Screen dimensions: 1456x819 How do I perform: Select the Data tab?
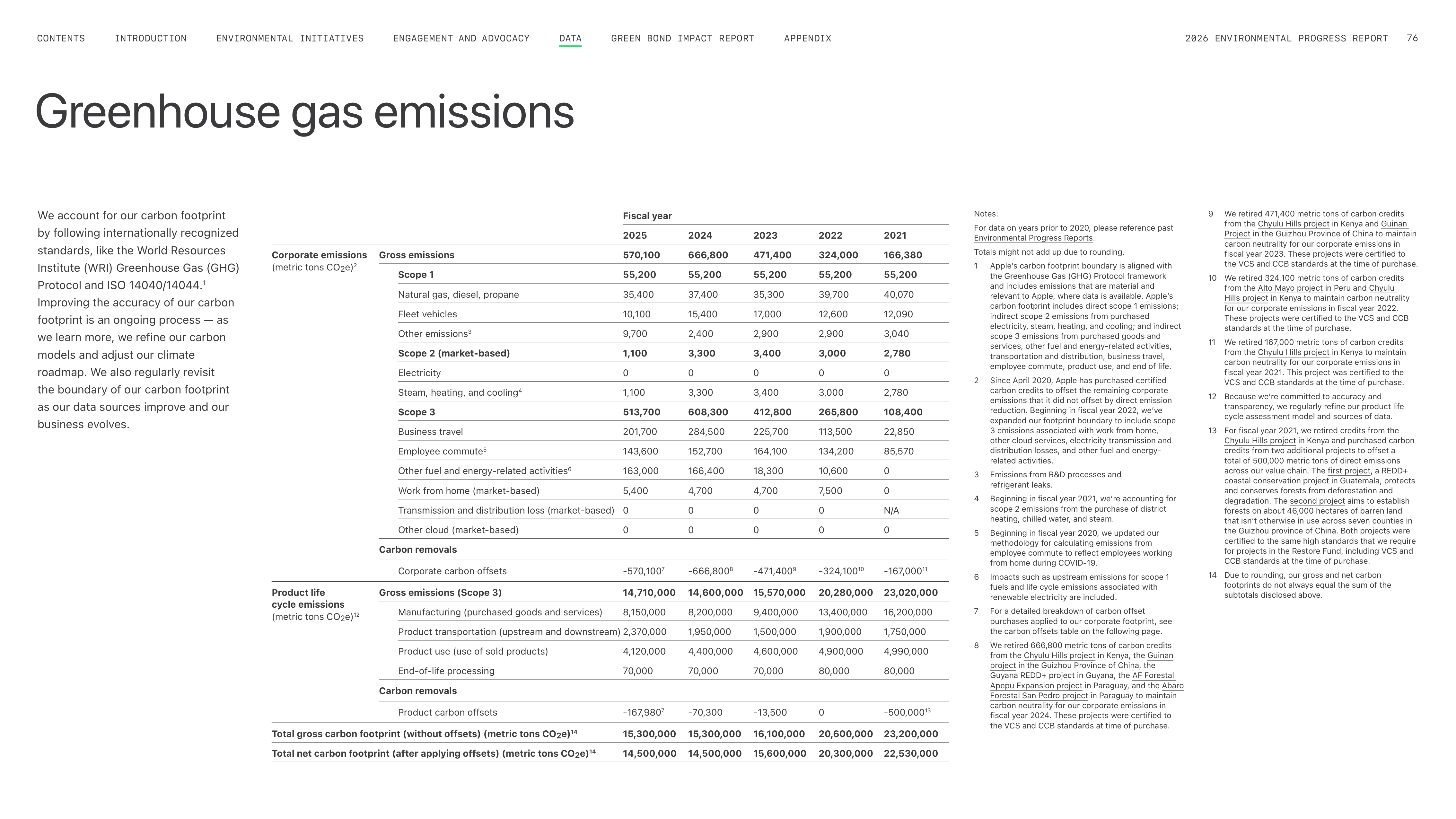tap(570, 39)
